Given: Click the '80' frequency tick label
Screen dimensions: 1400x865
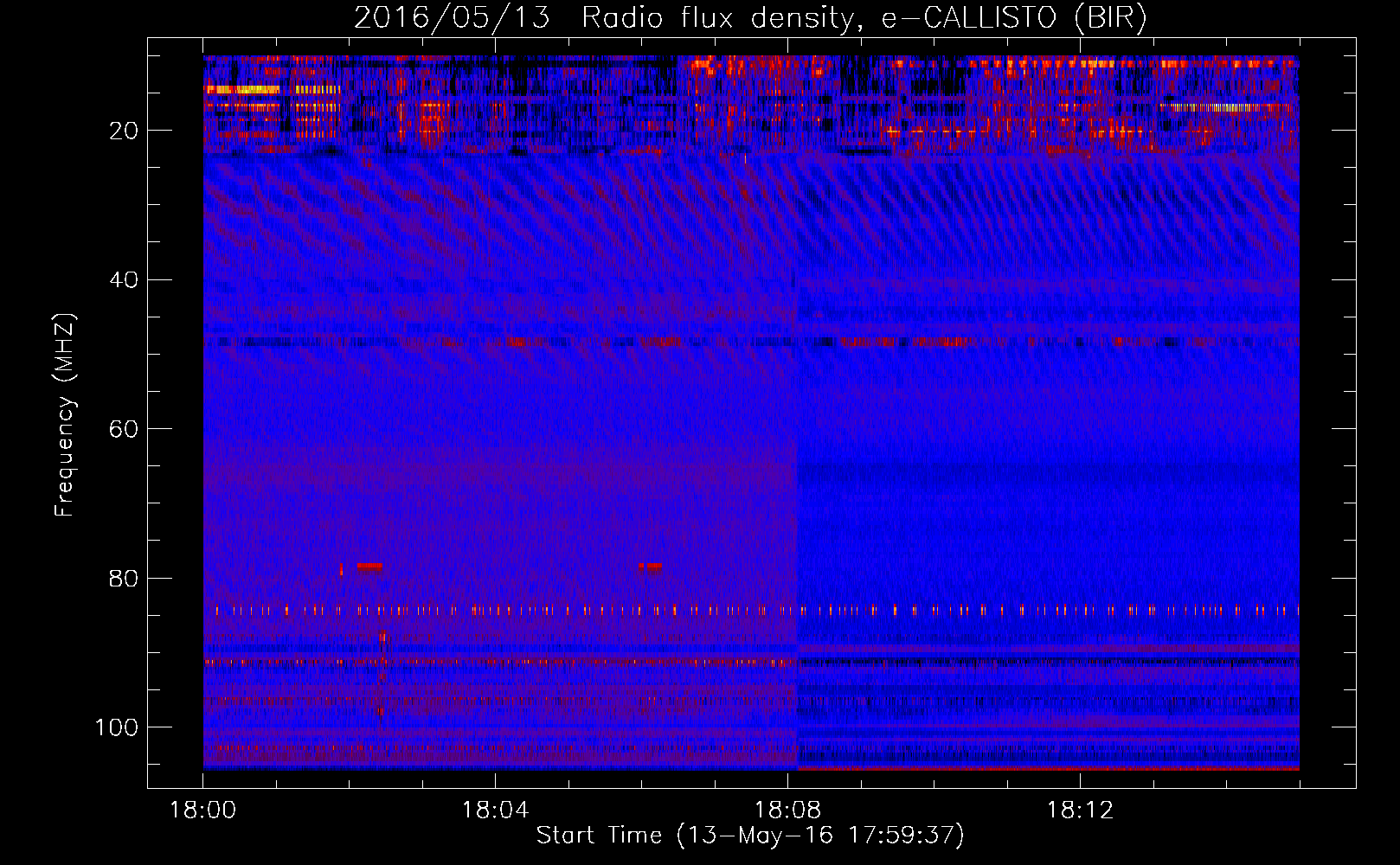Looking at the screenshot, I should click(124, 579).
